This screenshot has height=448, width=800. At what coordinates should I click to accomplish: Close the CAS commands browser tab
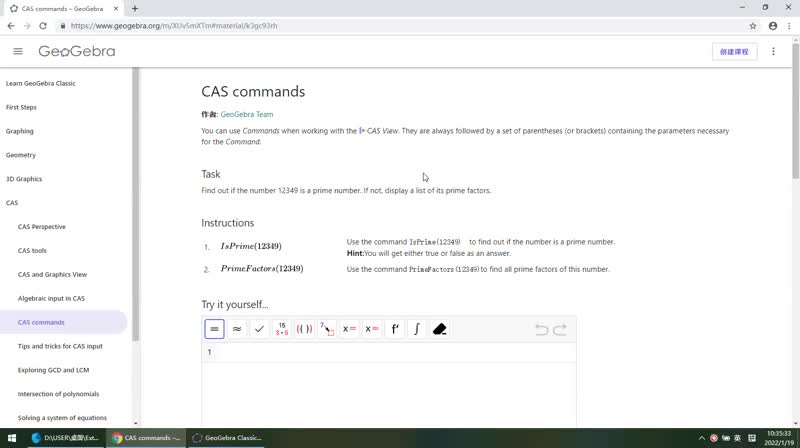pos(116,9)
